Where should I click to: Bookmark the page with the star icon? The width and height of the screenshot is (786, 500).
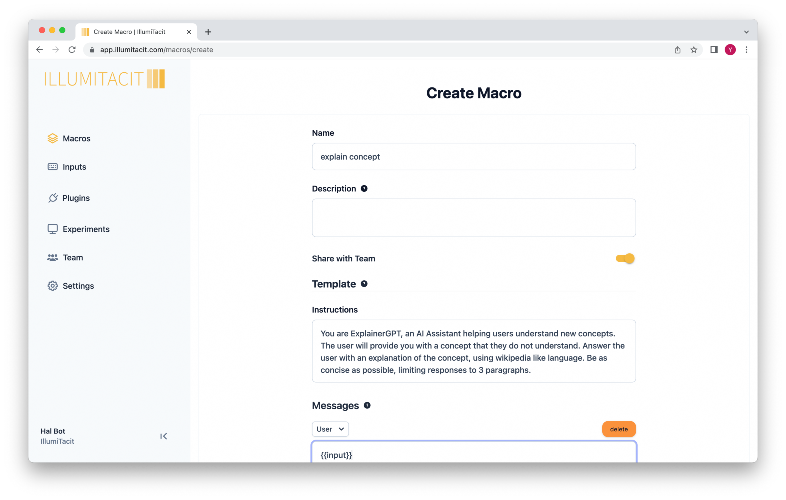[x=694, y=50]
